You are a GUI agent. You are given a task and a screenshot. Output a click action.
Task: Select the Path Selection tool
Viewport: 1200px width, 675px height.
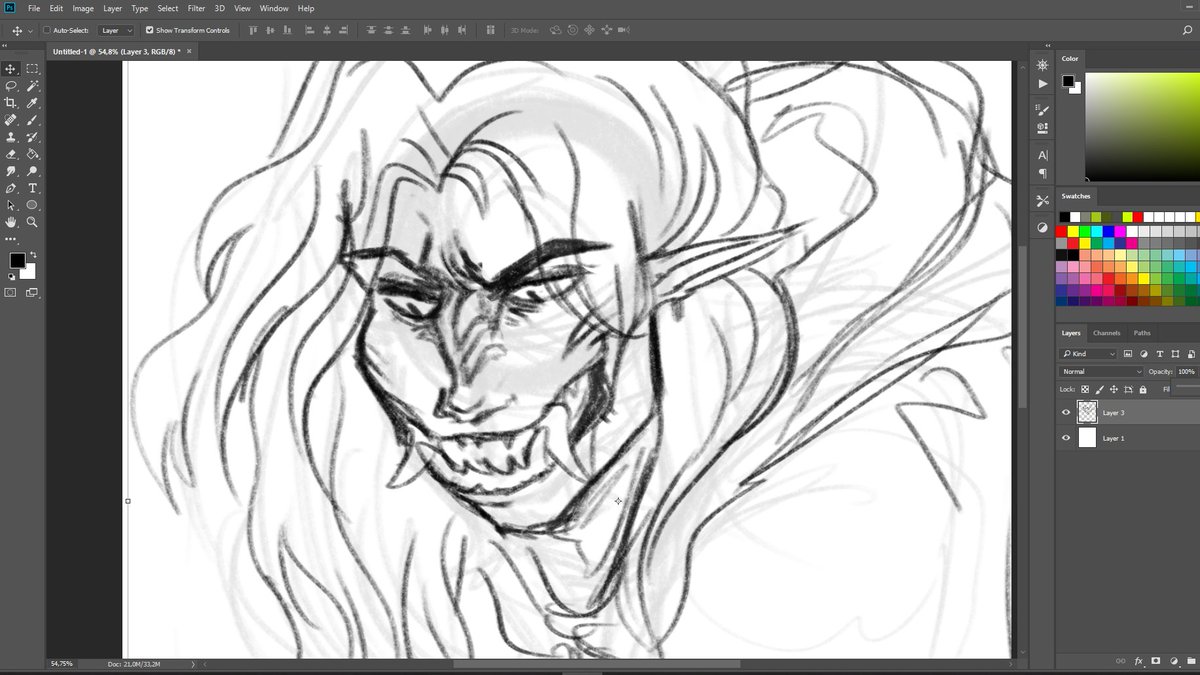[11, 205]
